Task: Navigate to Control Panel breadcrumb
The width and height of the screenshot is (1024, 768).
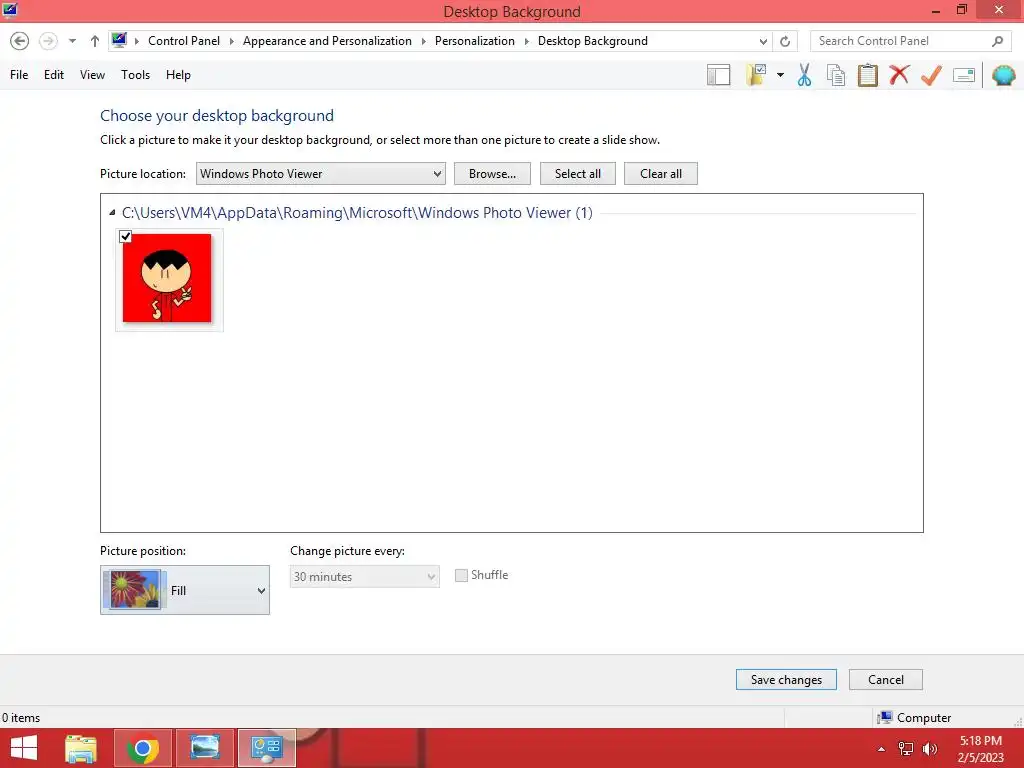Action: coord(184,40)
